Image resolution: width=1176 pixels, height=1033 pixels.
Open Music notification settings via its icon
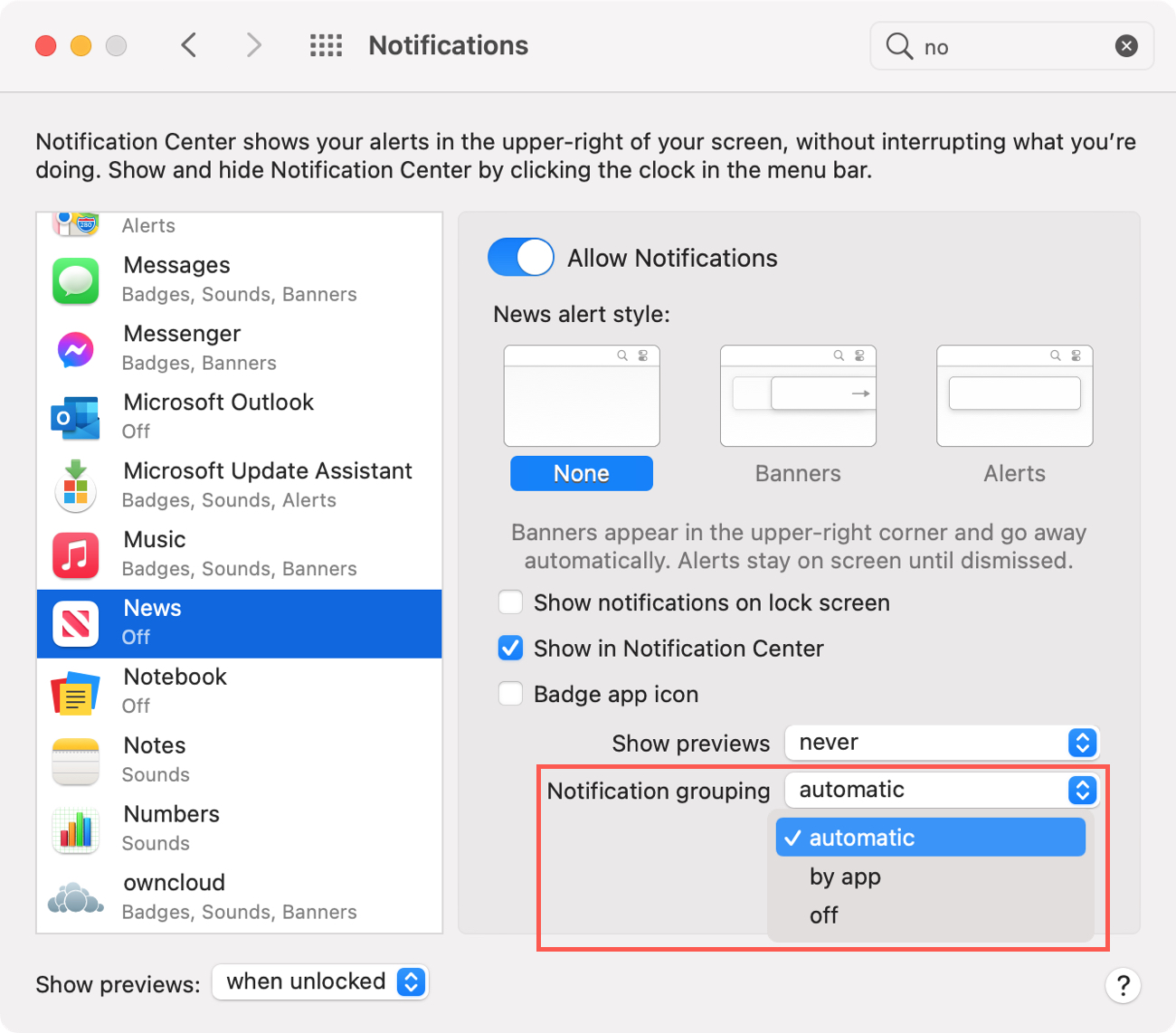75,555
